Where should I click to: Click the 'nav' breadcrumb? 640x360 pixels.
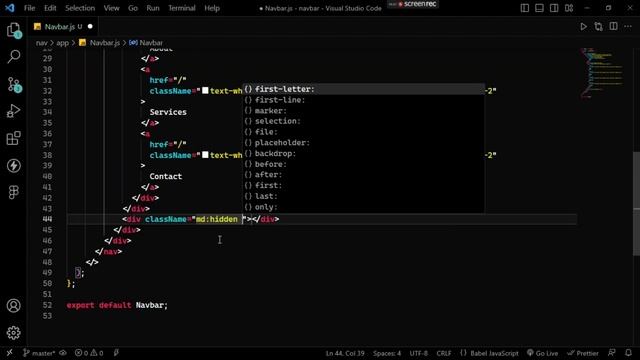tap(41, 43)
